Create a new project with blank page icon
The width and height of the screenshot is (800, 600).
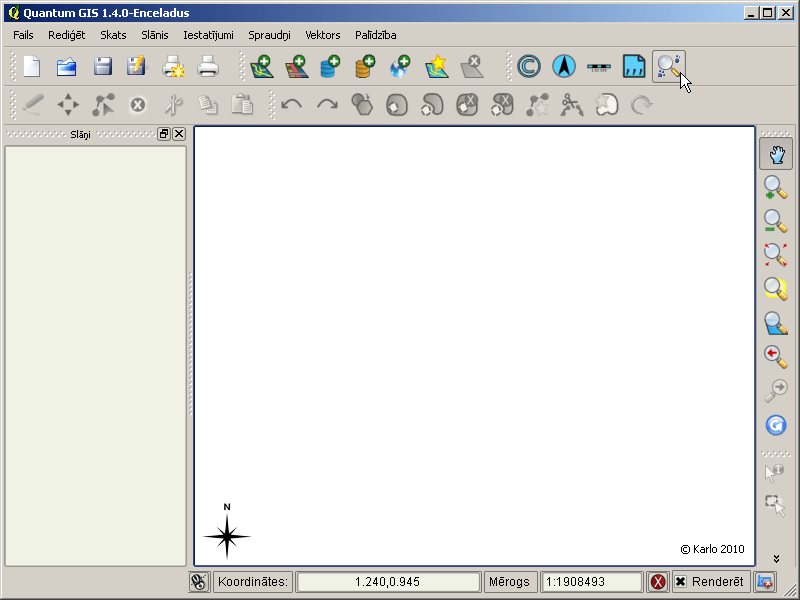(32, 66)
